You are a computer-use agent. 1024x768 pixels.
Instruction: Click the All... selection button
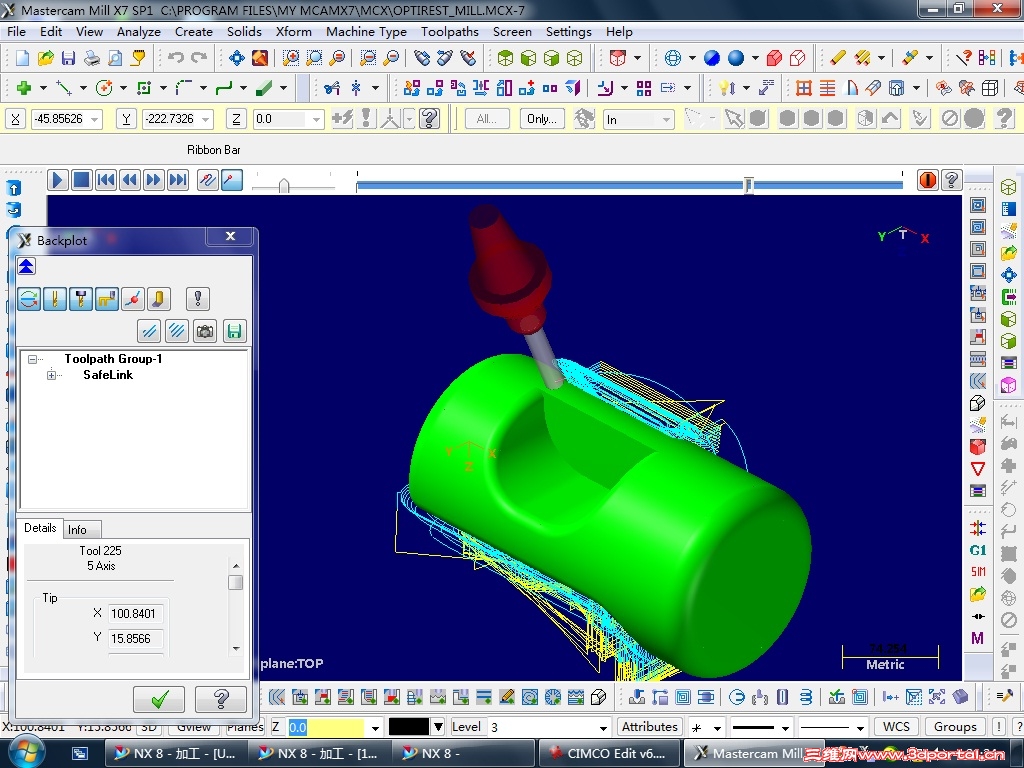[487, 119]
